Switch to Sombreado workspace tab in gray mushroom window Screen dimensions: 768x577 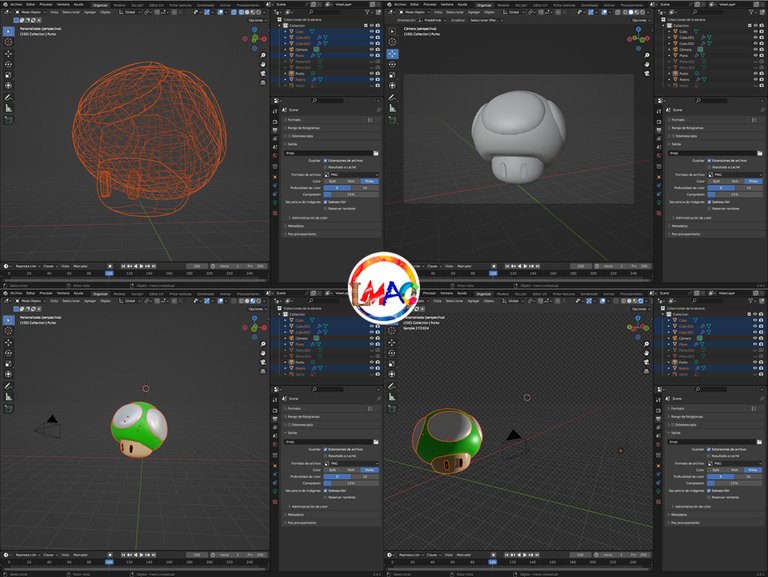pyautogui.click(x=590, y=5)
